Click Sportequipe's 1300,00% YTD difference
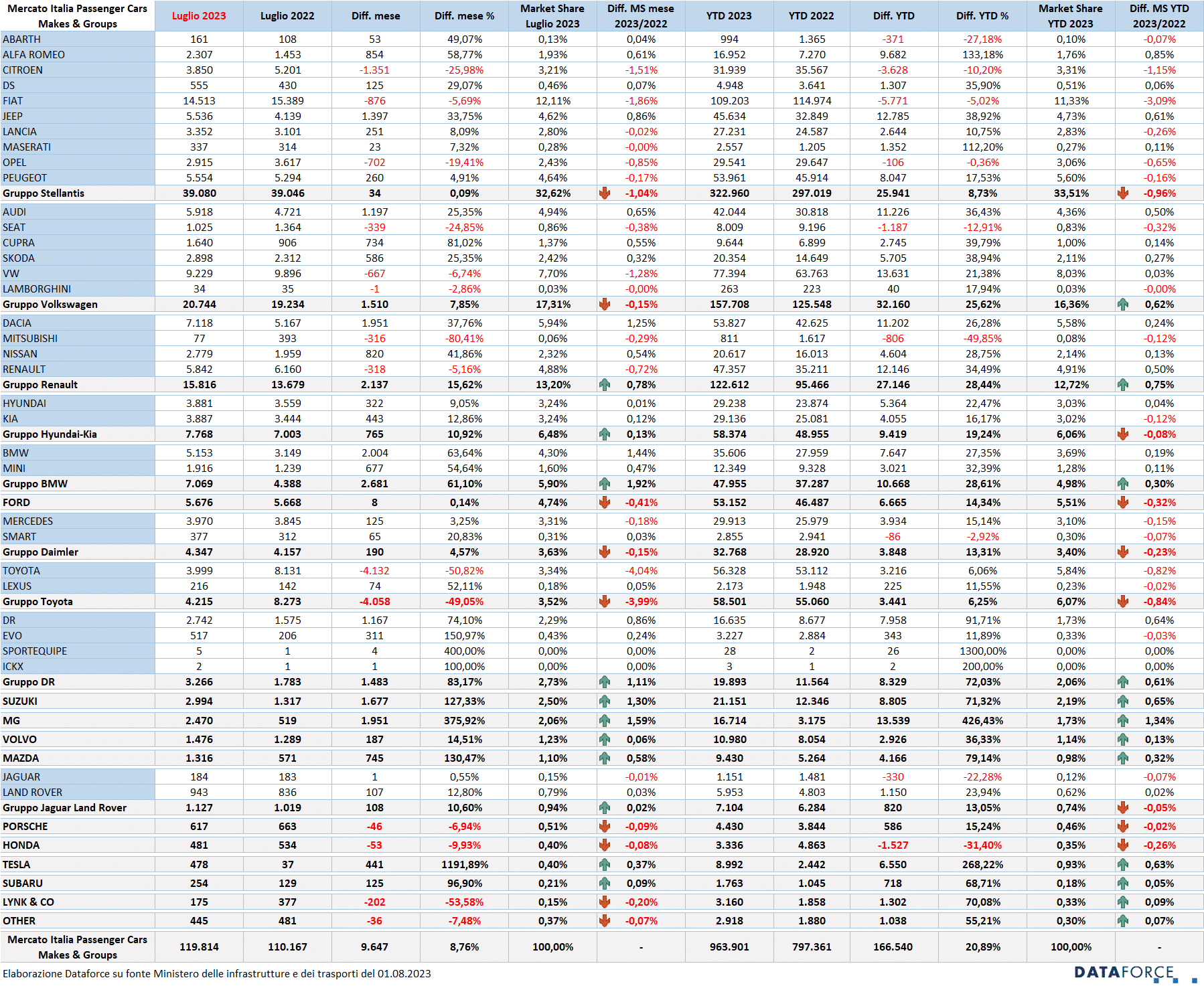Image resolution: width=1204 pixels, height=986 pixels. [x=982, y=651]
